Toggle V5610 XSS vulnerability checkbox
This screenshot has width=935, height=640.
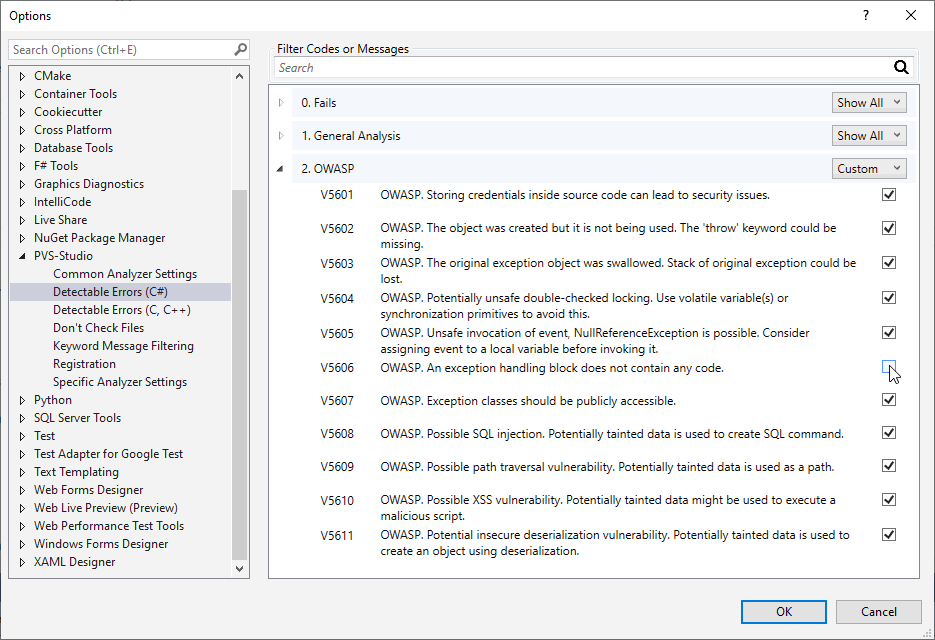coord(888,499)
